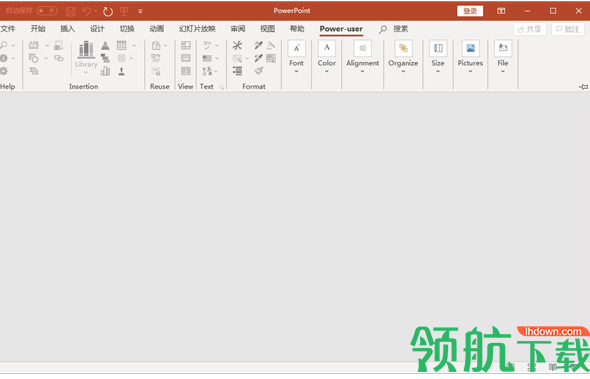This screenshot has height=379, width=590.
Task: Start slideshow from beginning icon in title bar
Action: 124,11
